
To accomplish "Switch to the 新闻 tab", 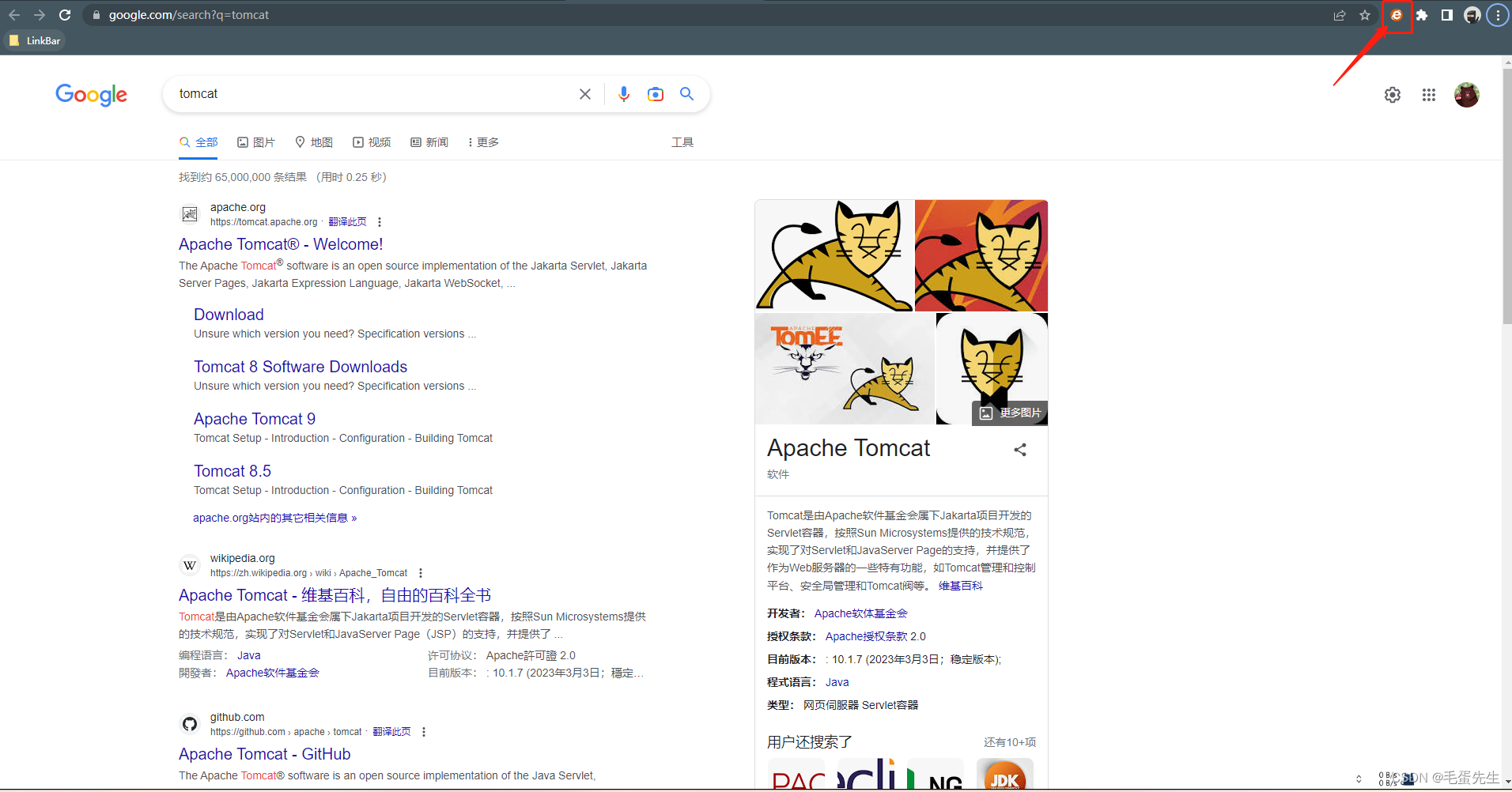I will click(x=429, y=142).
